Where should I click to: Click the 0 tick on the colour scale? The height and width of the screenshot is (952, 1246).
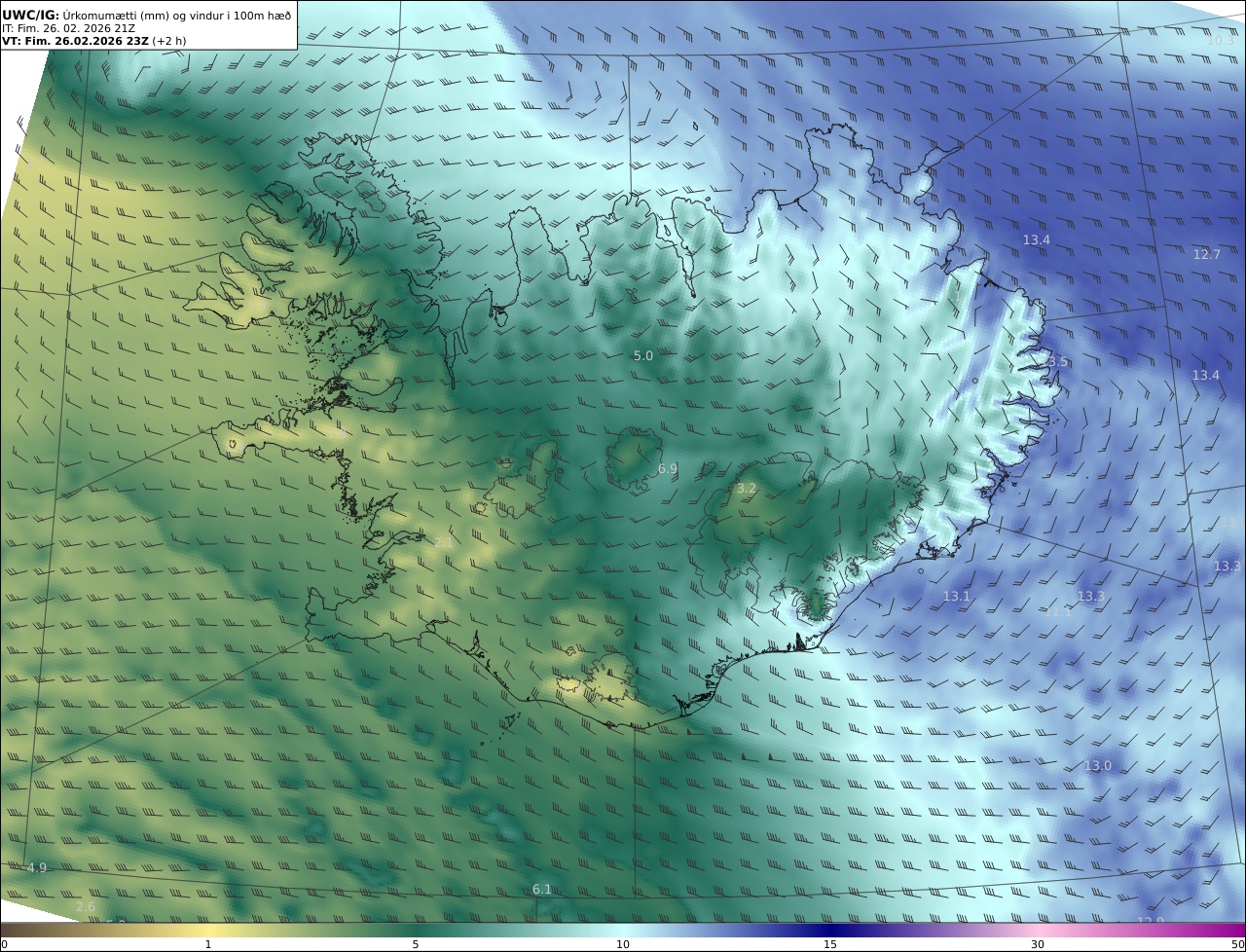click(x=4, y=944)
